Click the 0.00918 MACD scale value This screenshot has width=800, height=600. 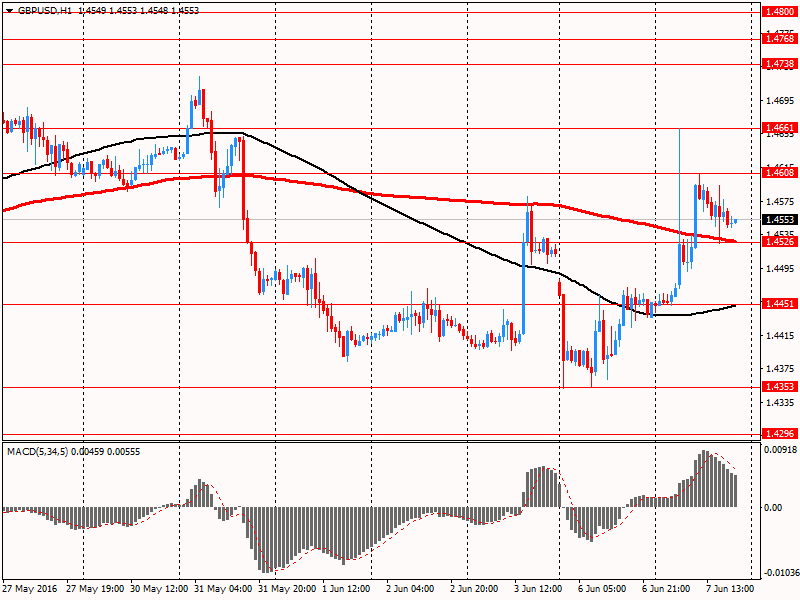[x=780, y=449]
